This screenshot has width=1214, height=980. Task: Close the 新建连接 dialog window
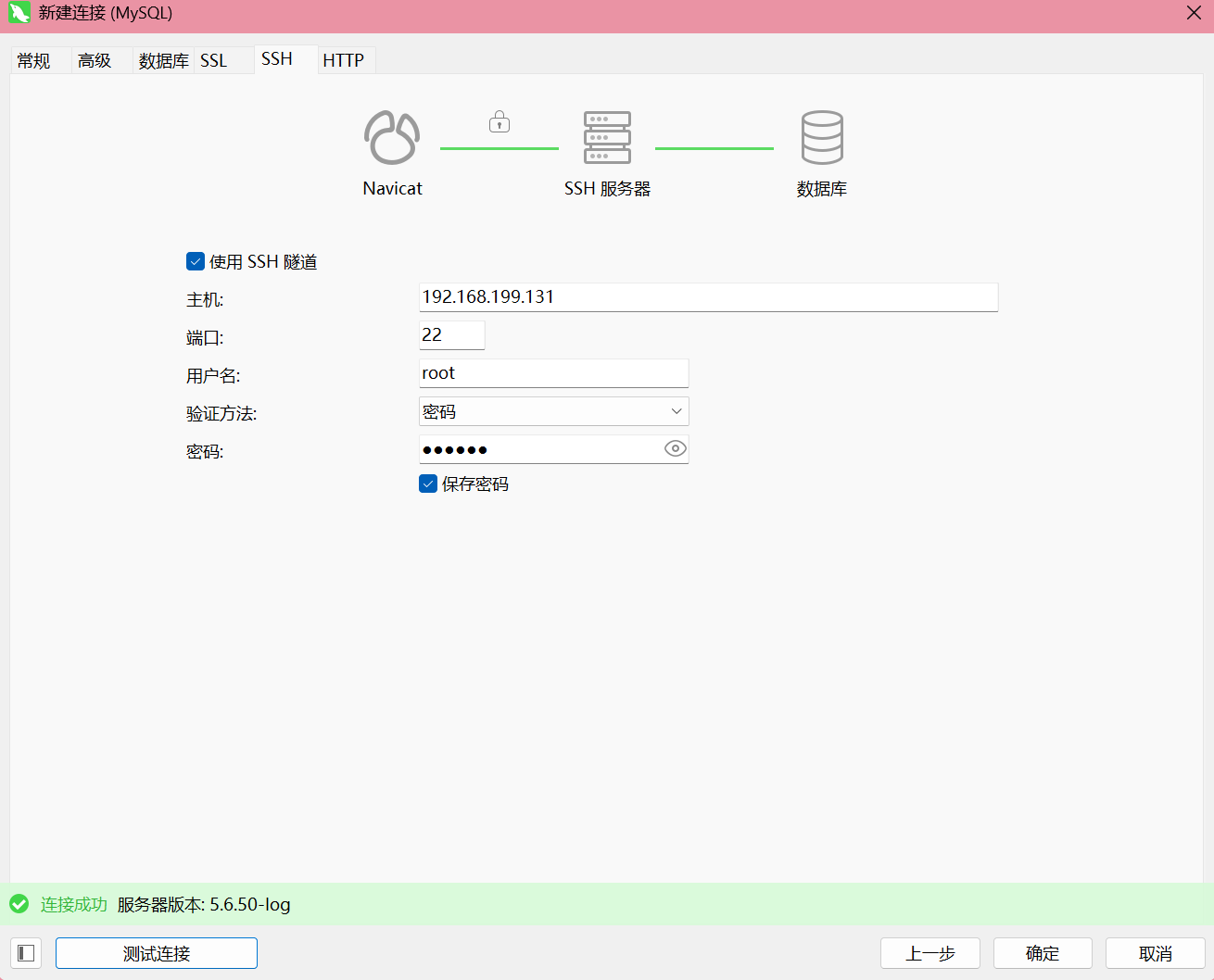click(x=1194, y=13)
